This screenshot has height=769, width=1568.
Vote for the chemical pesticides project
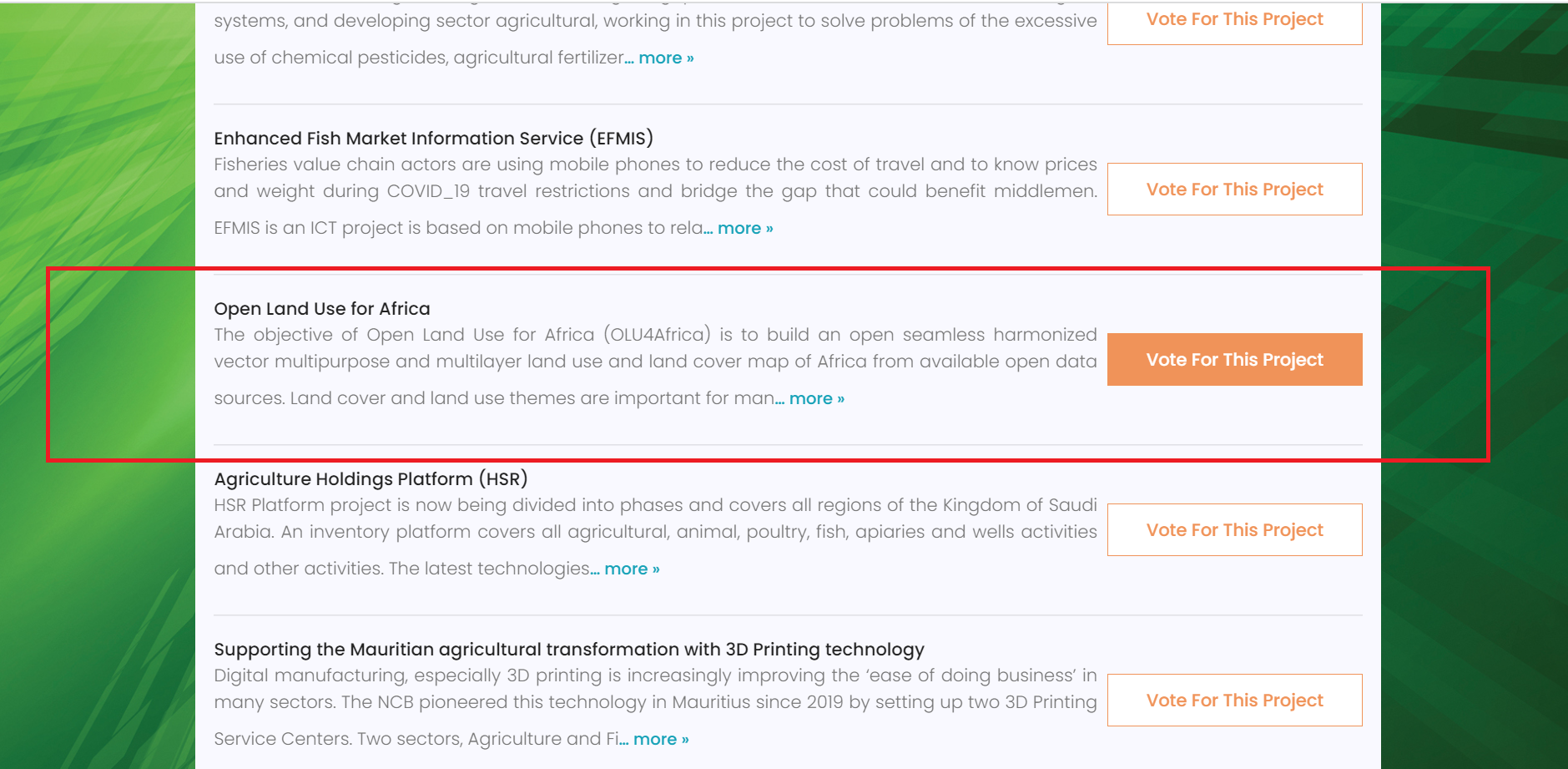[x=1234, y=20]
